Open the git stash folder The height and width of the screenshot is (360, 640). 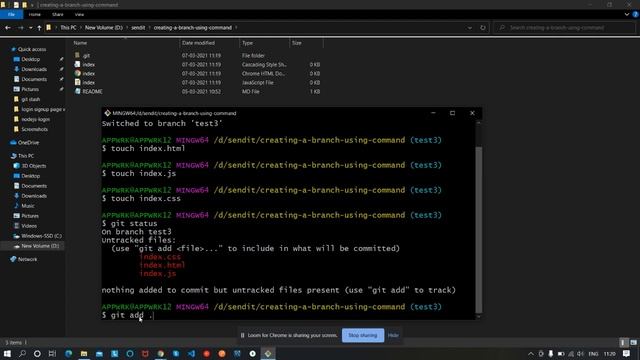coord(31,99)
